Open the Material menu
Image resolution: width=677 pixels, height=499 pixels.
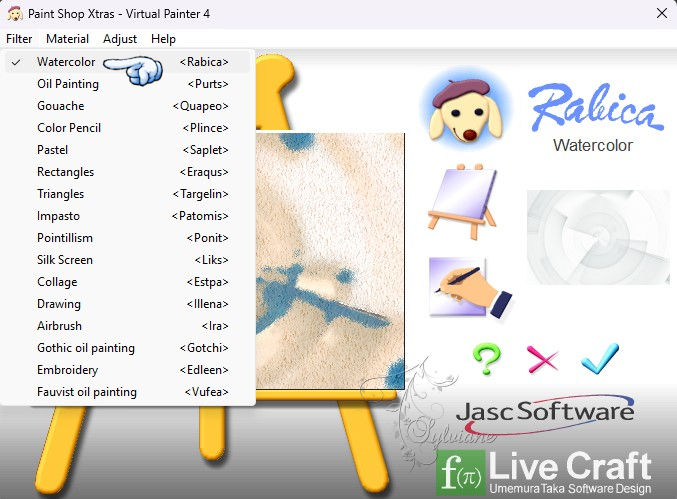point(67,39)
